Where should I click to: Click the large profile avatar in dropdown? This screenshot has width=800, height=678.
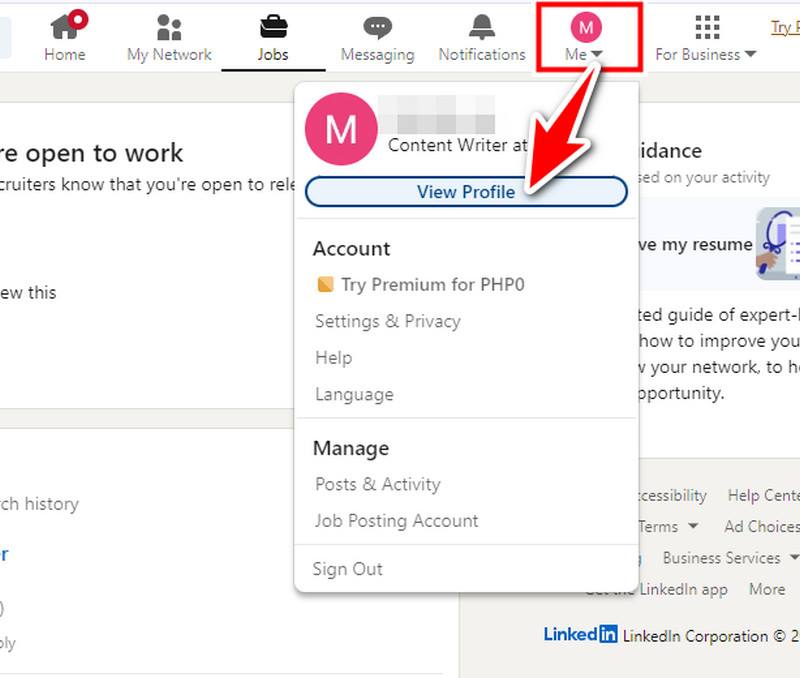coord(341,129)
